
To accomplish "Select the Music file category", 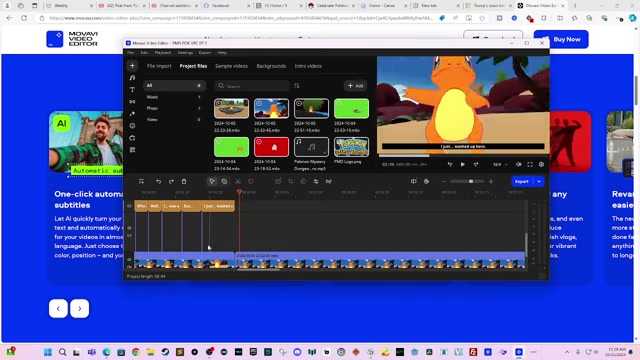I will [x=174, y=97].
